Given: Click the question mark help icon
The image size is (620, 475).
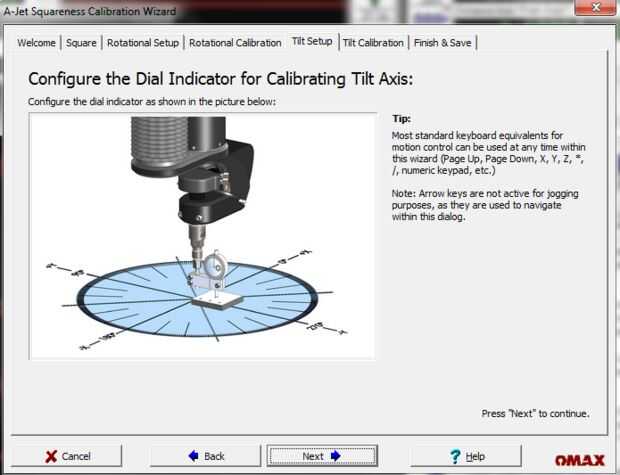Looking at the screenshot, I should (456, 456).
